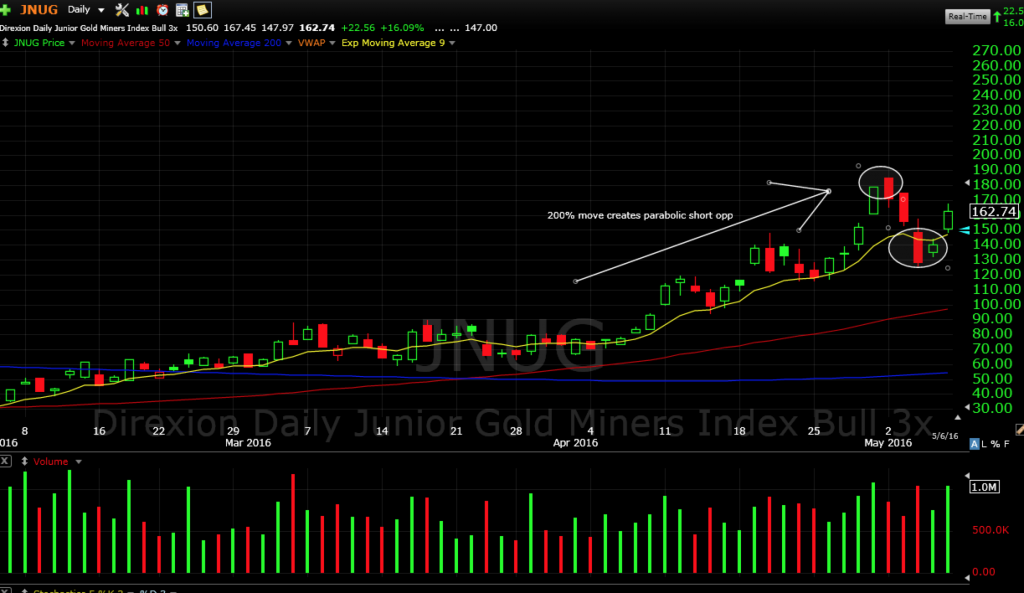Click the cyan price marker arrow on axis

tap(965, 230)
